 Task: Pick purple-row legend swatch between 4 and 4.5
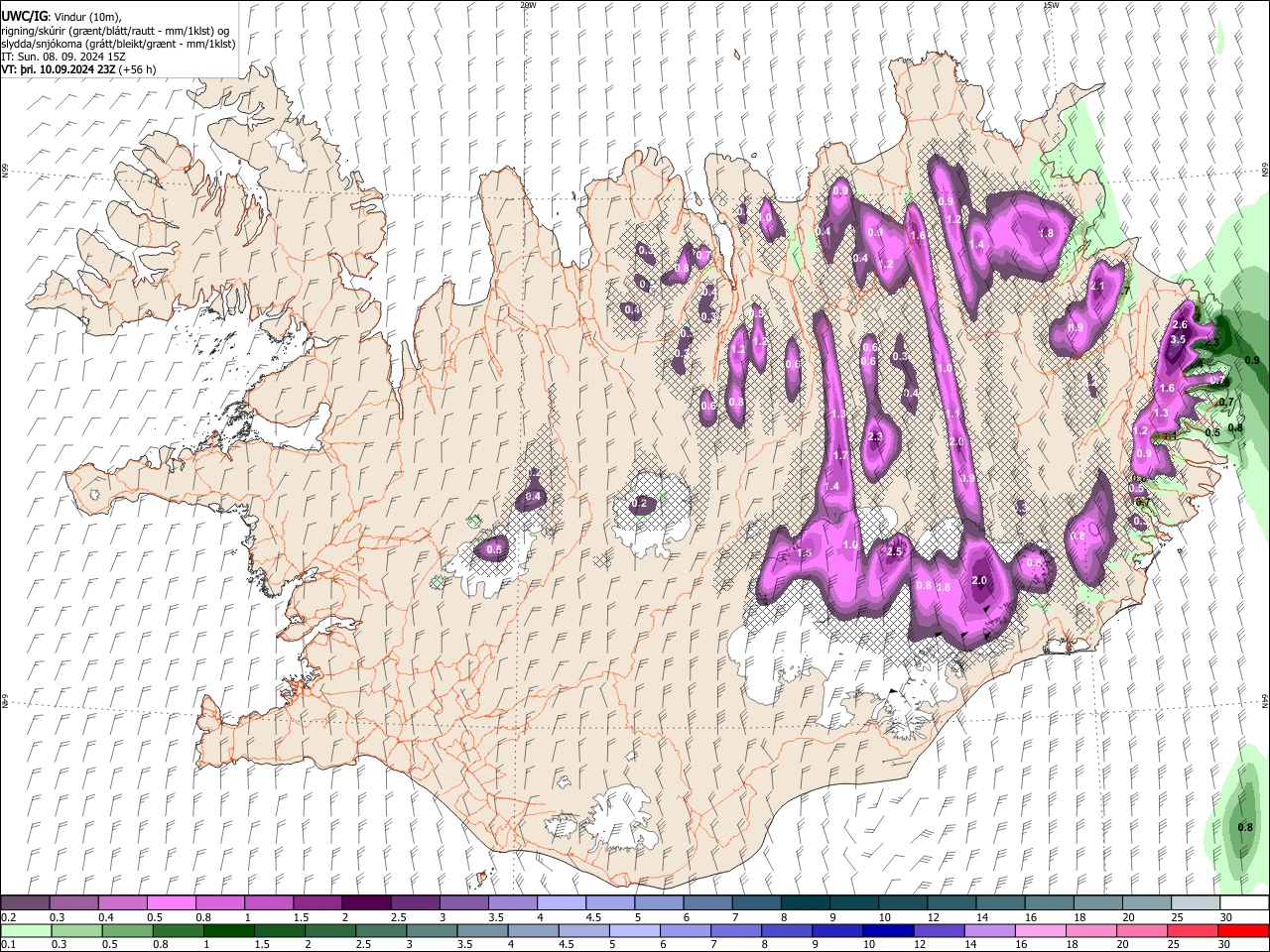[562, 903]
